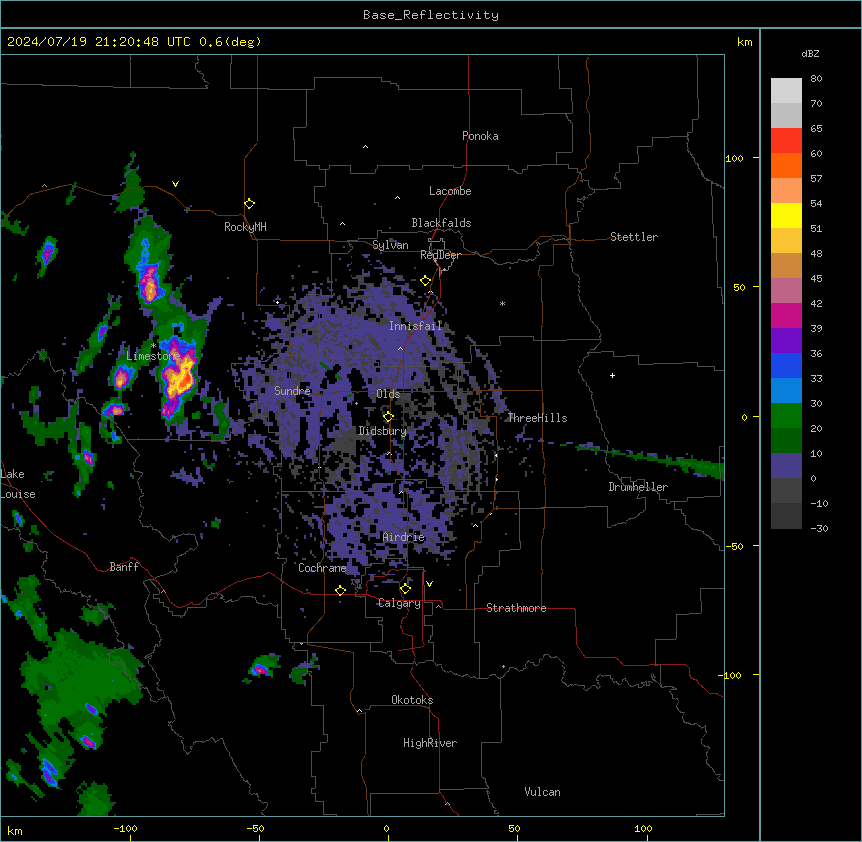
Task: Click the HighRiver town label
Action: [x=430, y=743]
